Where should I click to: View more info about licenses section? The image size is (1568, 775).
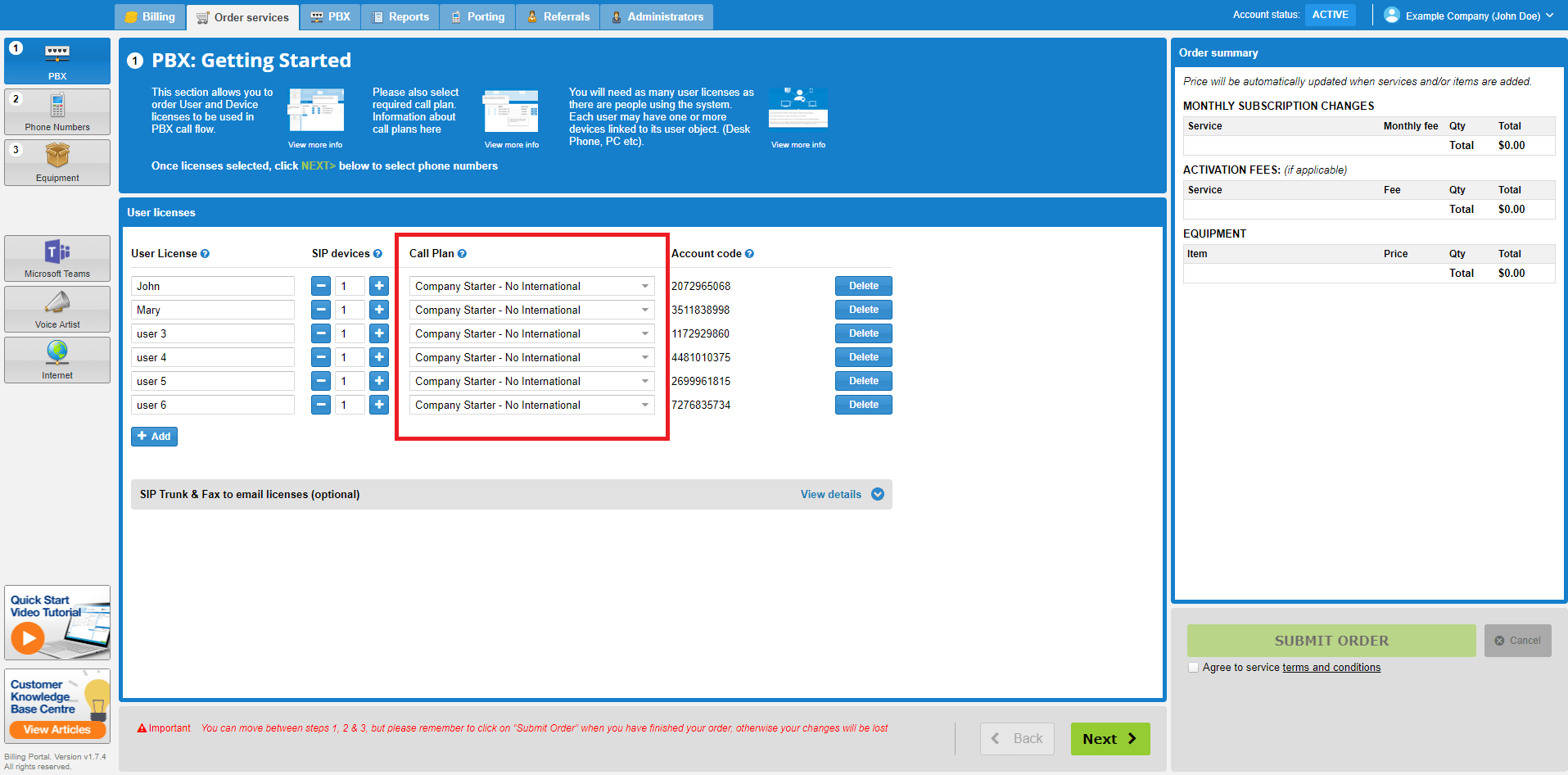click(x=315, y=145)
